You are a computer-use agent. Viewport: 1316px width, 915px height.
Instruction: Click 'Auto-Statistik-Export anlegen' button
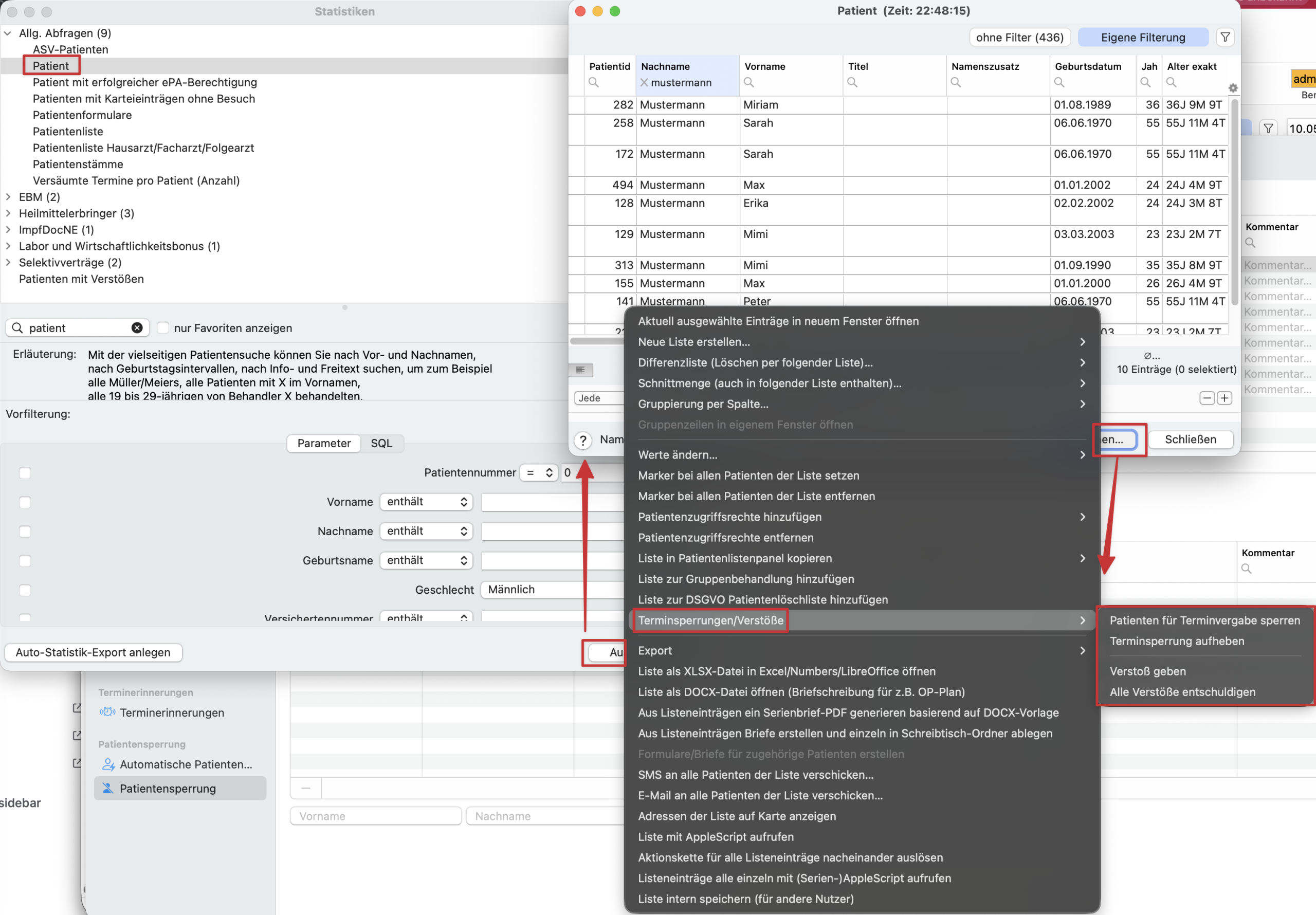94,652
